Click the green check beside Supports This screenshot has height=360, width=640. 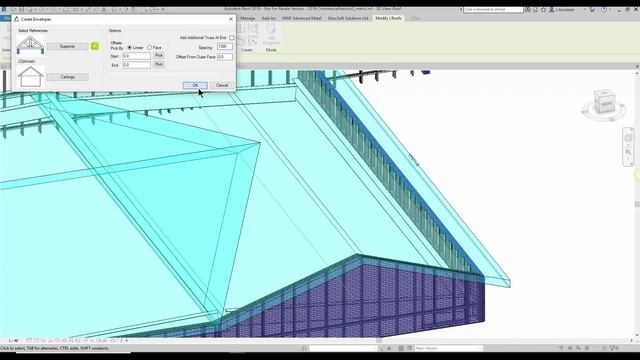tap(95, 46)
